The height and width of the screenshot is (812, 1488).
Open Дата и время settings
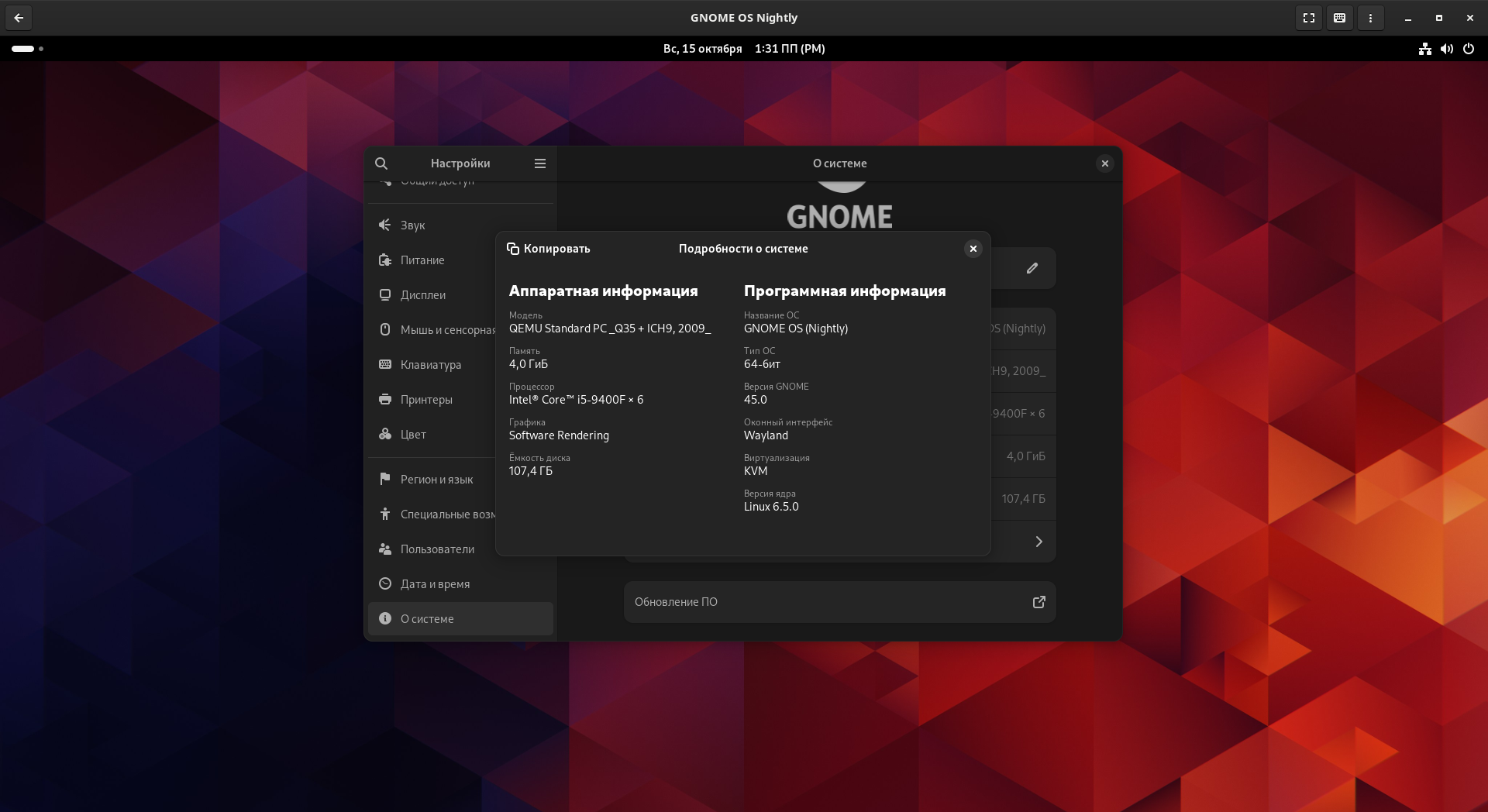pyautogui.click(x=461, y=584)
